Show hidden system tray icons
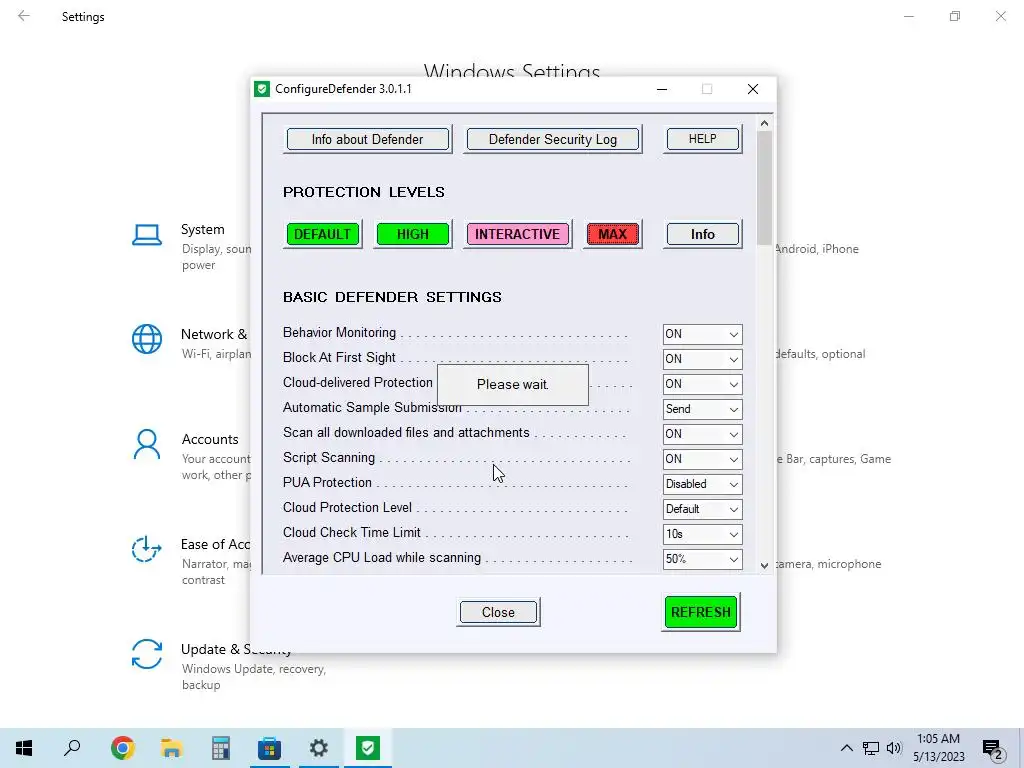This screenshot has width=1024, height=768. tap(846, 748)
